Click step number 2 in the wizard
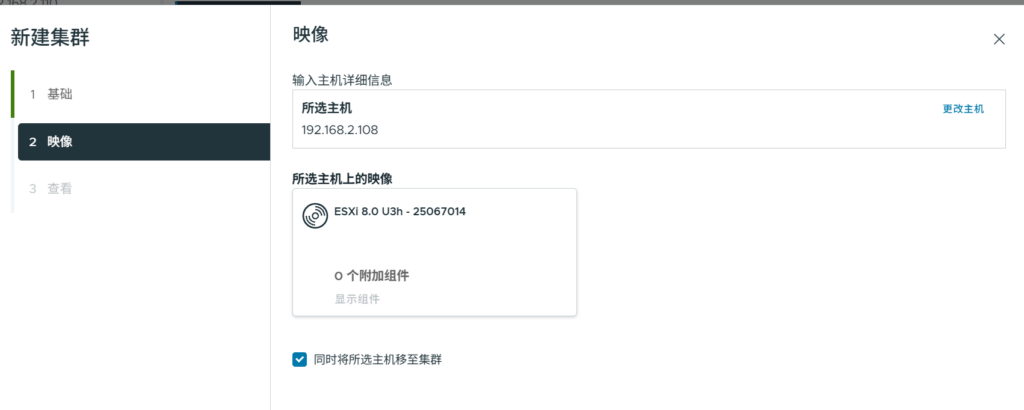Image resolution: width=1024 pixels, height=410 pixels. click(32, 142)
